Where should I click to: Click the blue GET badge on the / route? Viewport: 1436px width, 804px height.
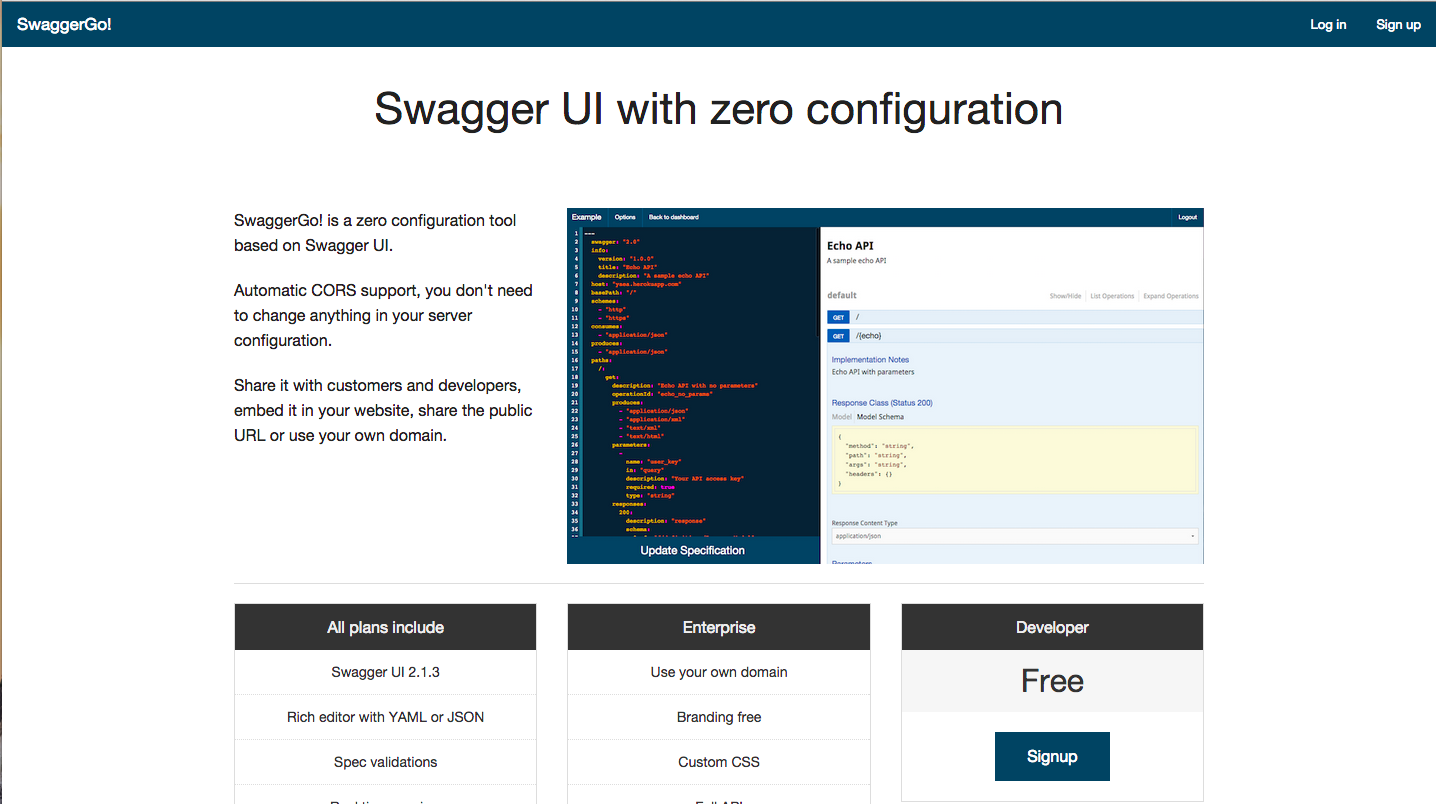(838, 317)
